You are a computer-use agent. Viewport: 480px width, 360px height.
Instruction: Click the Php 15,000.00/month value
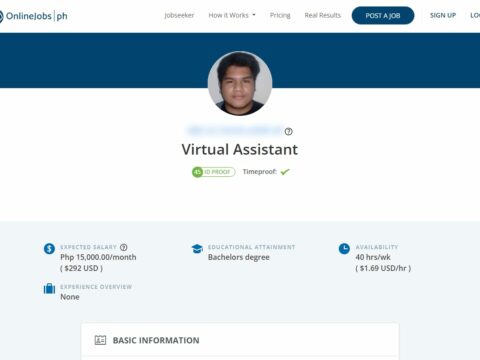[98, 257]
